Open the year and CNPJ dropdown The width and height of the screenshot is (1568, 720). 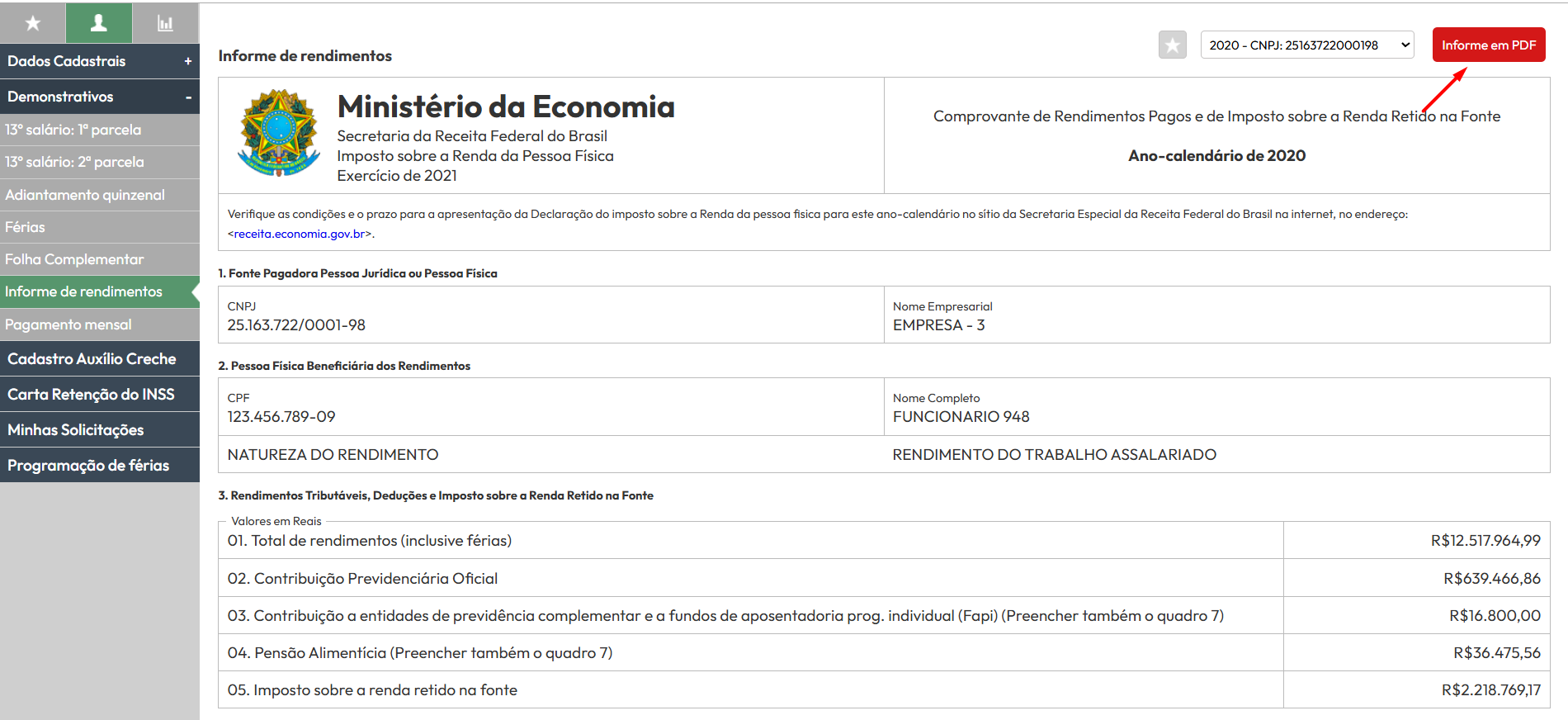pyautogui.click(x=1307, y=45)
